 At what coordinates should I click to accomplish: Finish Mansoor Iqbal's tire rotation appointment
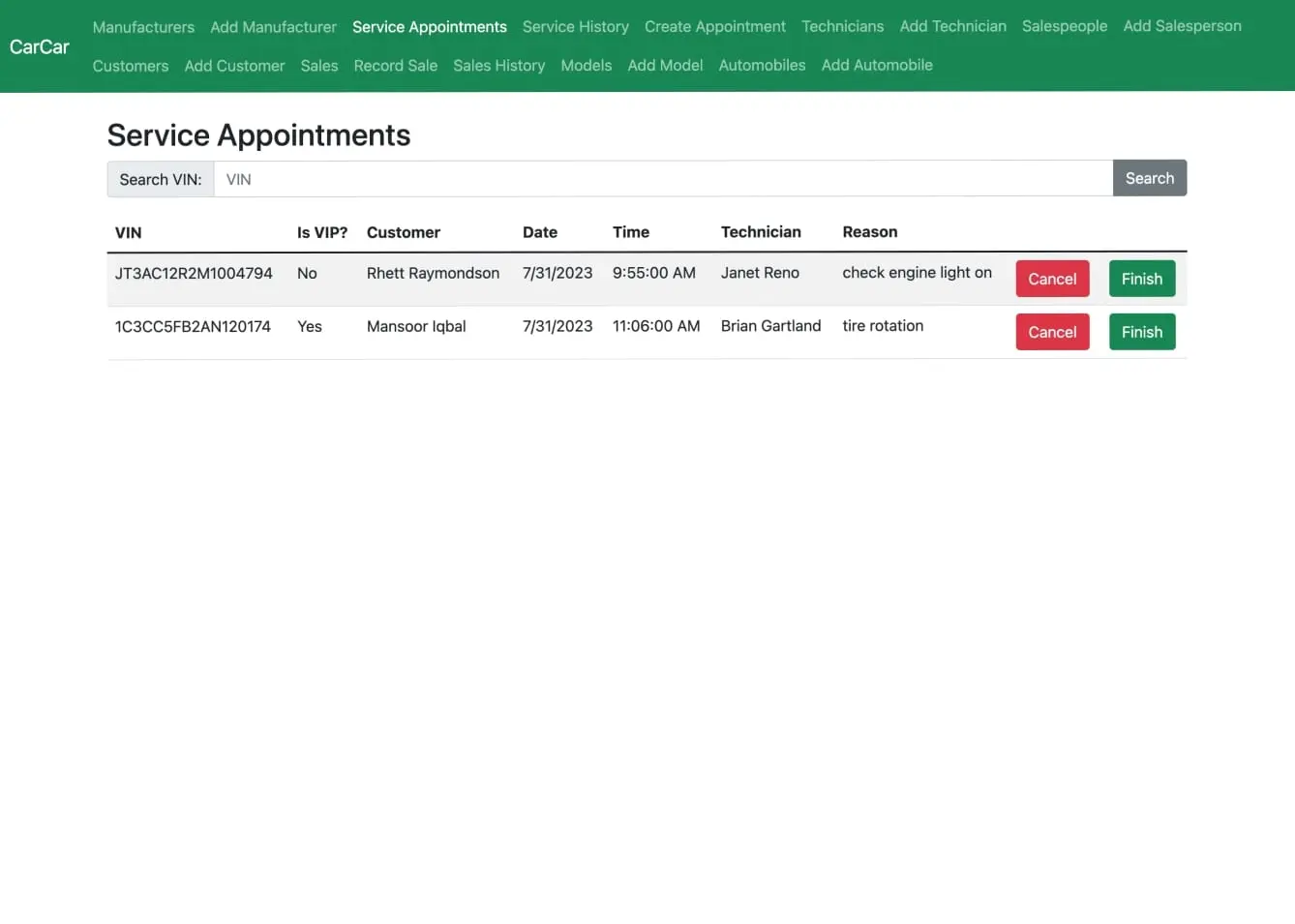click(x=1141, y=332)
